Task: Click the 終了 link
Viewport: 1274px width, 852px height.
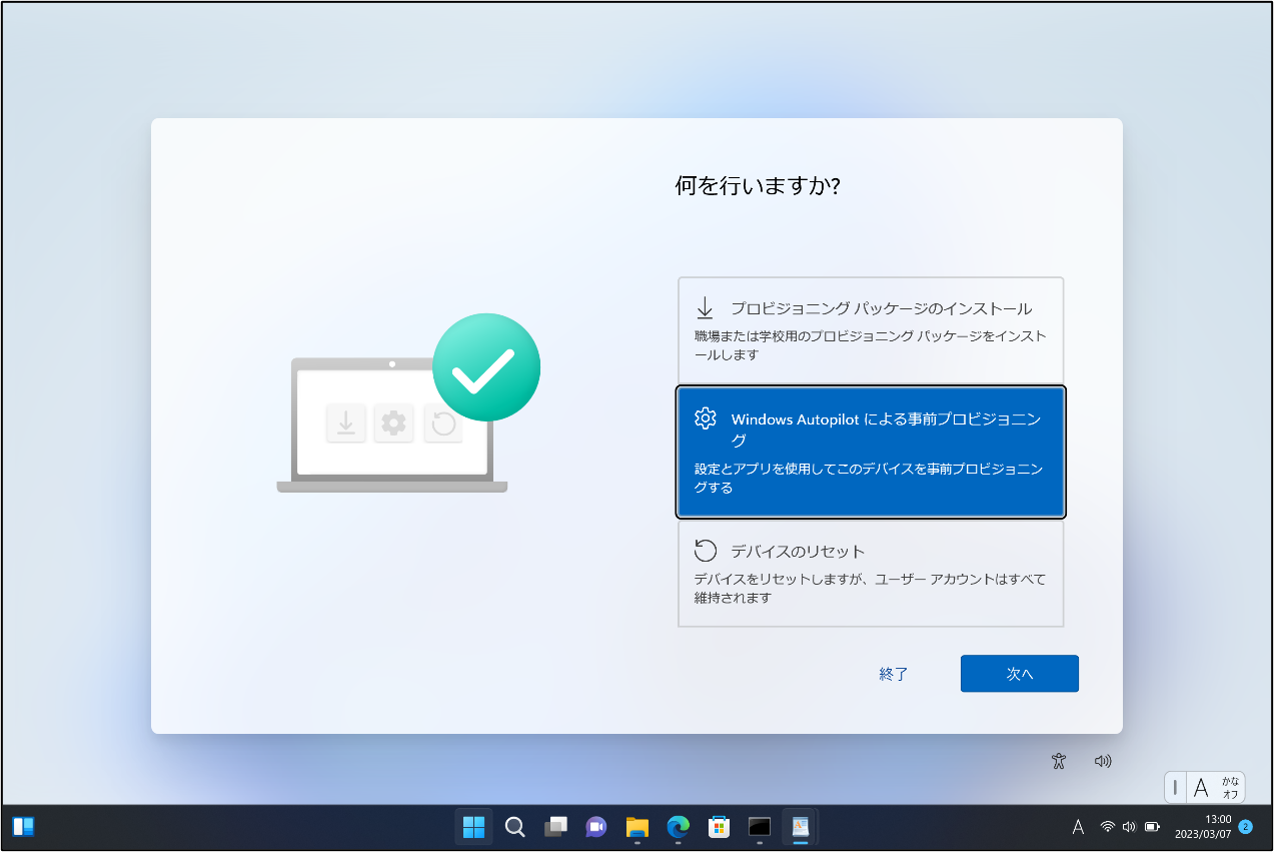Action: [x=892, y=674]
